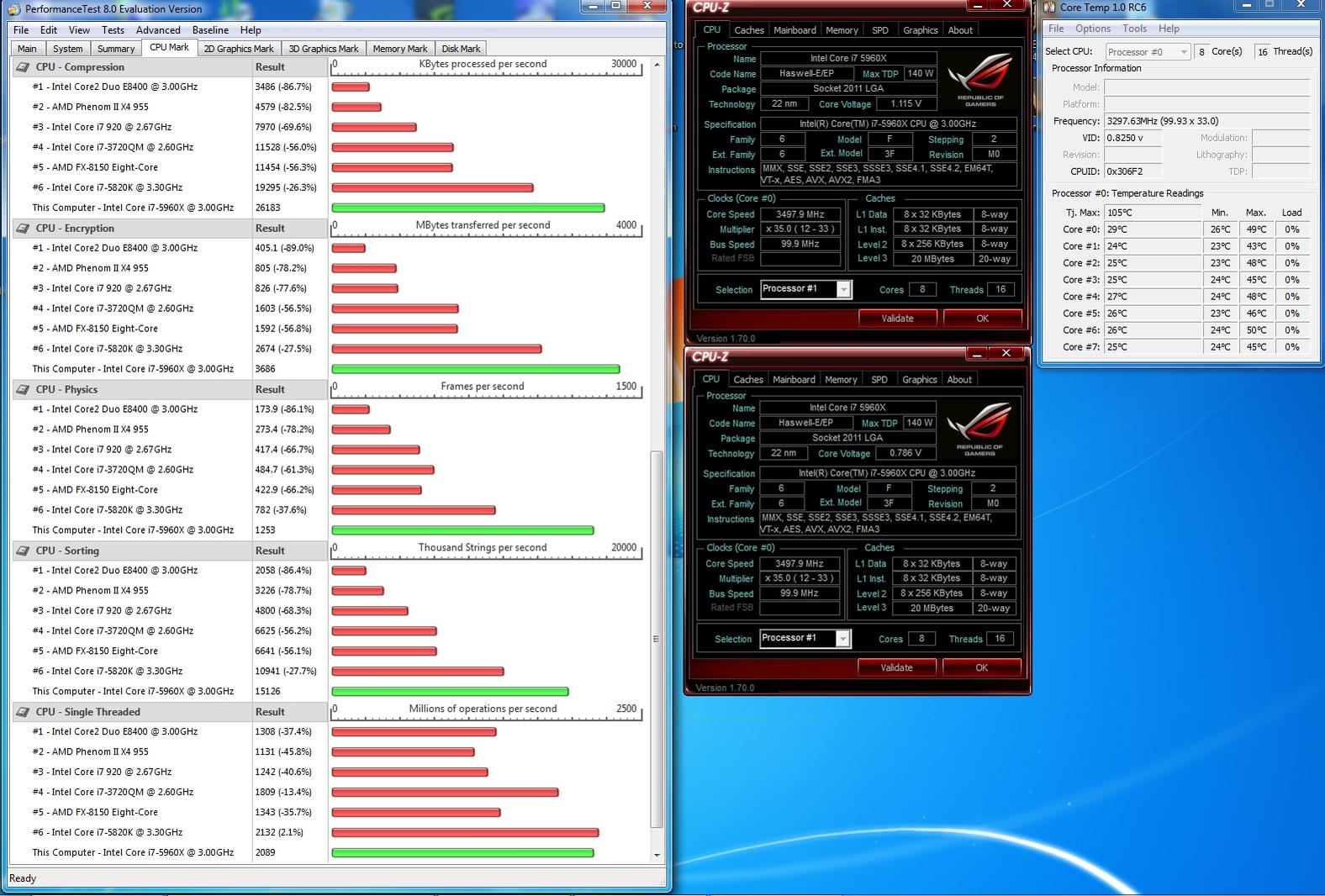Viewport: 1325px width, 896px height.
Task: Open the Options menu in Core Temp
Action: point(1093,29)
